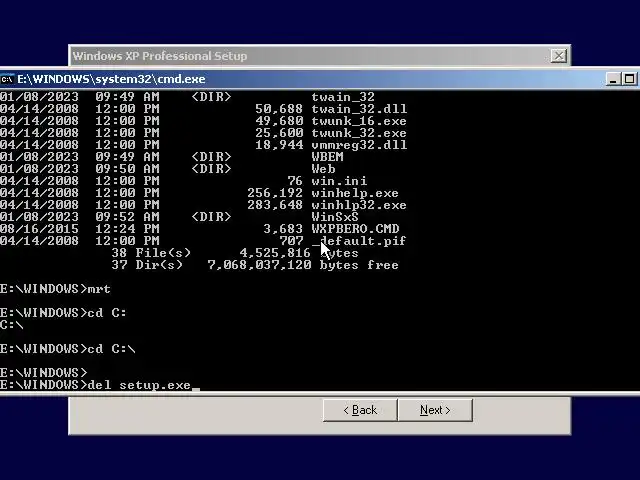
Task: Click the Windows XP Professional Setup title
Action: 160,56
